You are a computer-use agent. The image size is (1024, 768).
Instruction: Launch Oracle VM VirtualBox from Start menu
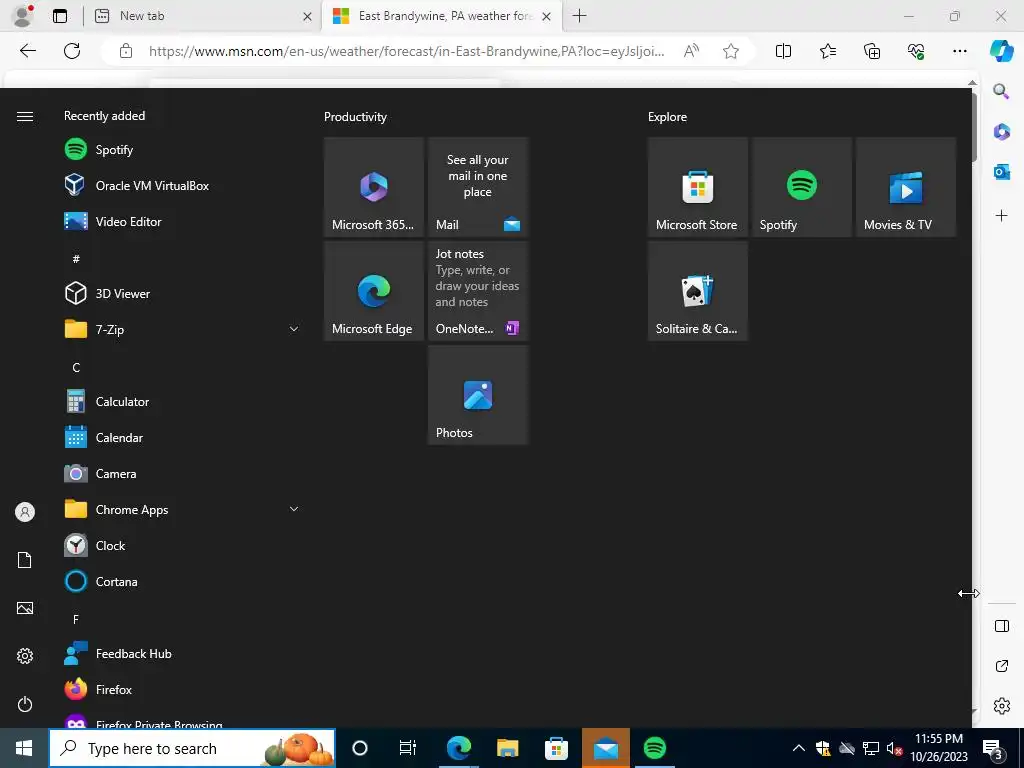click(x=182, y=185)
